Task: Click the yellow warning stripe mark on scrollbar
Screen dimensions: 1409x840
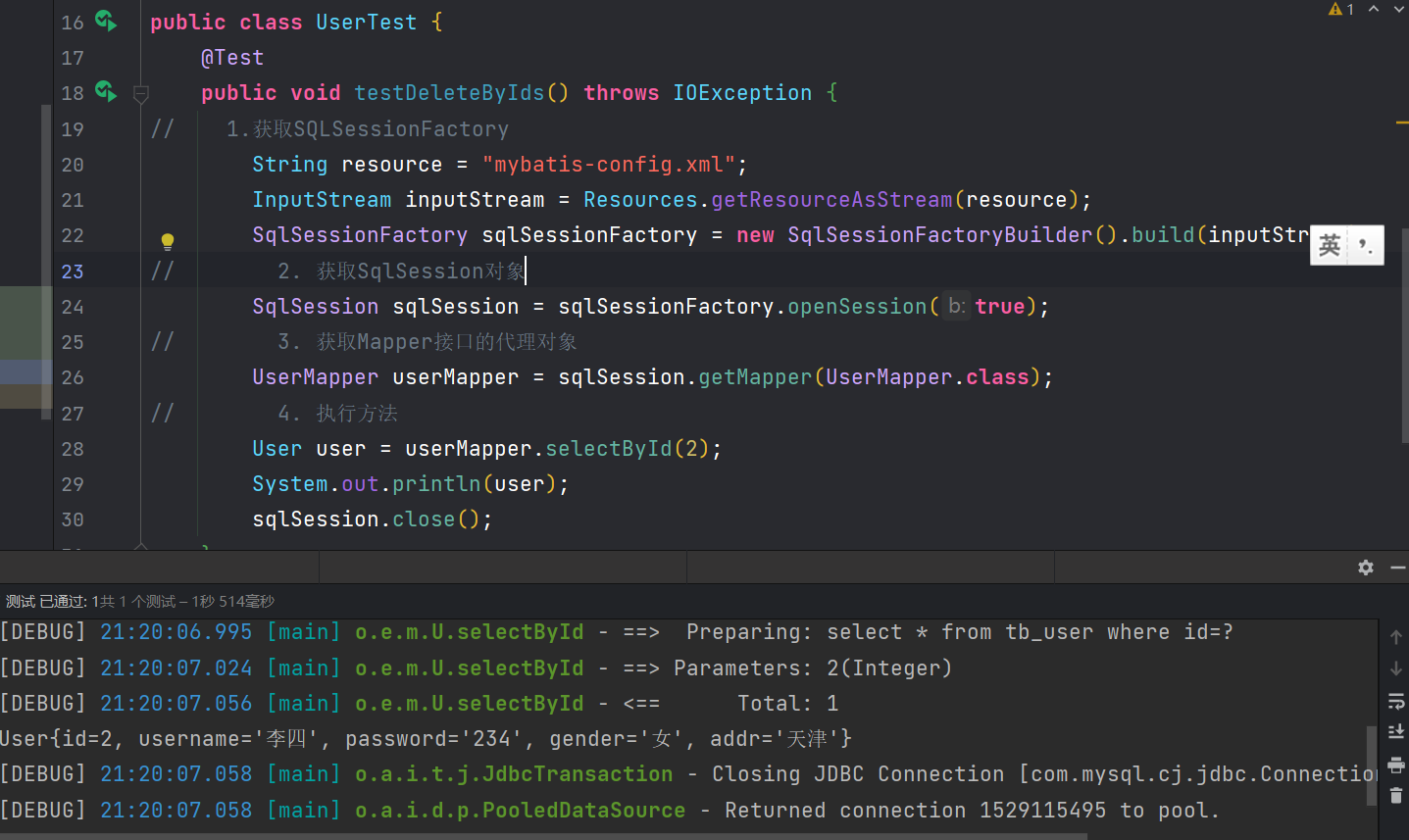Action: [1402, 123]
